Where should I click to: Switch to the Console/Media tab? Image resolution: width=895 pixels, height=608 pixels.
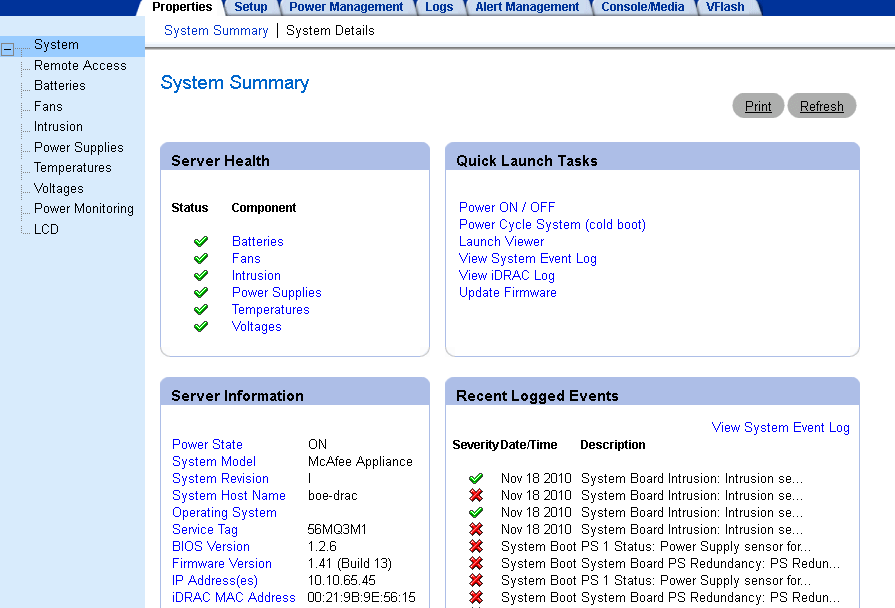[x=643, y=7]
